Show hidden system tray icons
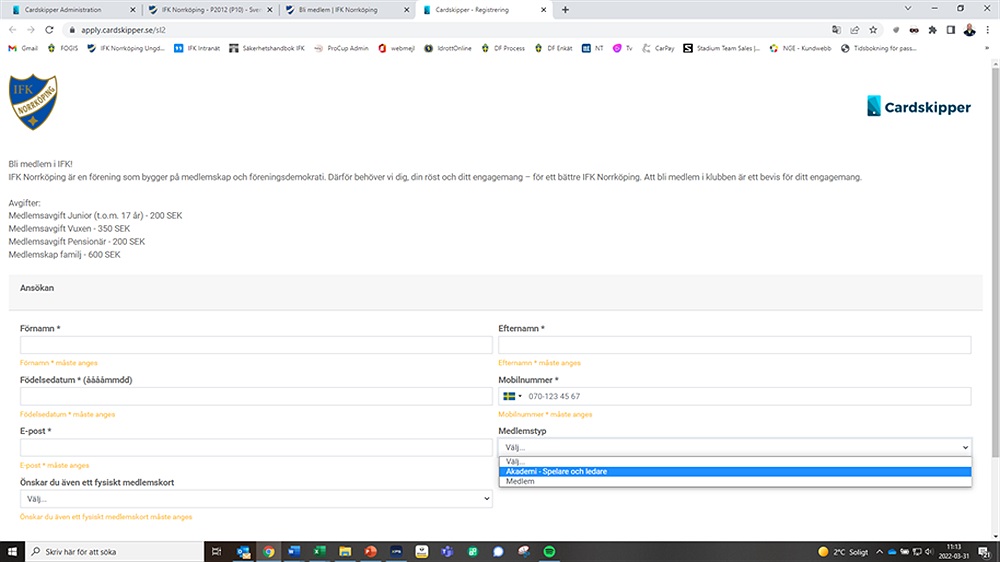1000x562 pixels. [x=879, y=552]
